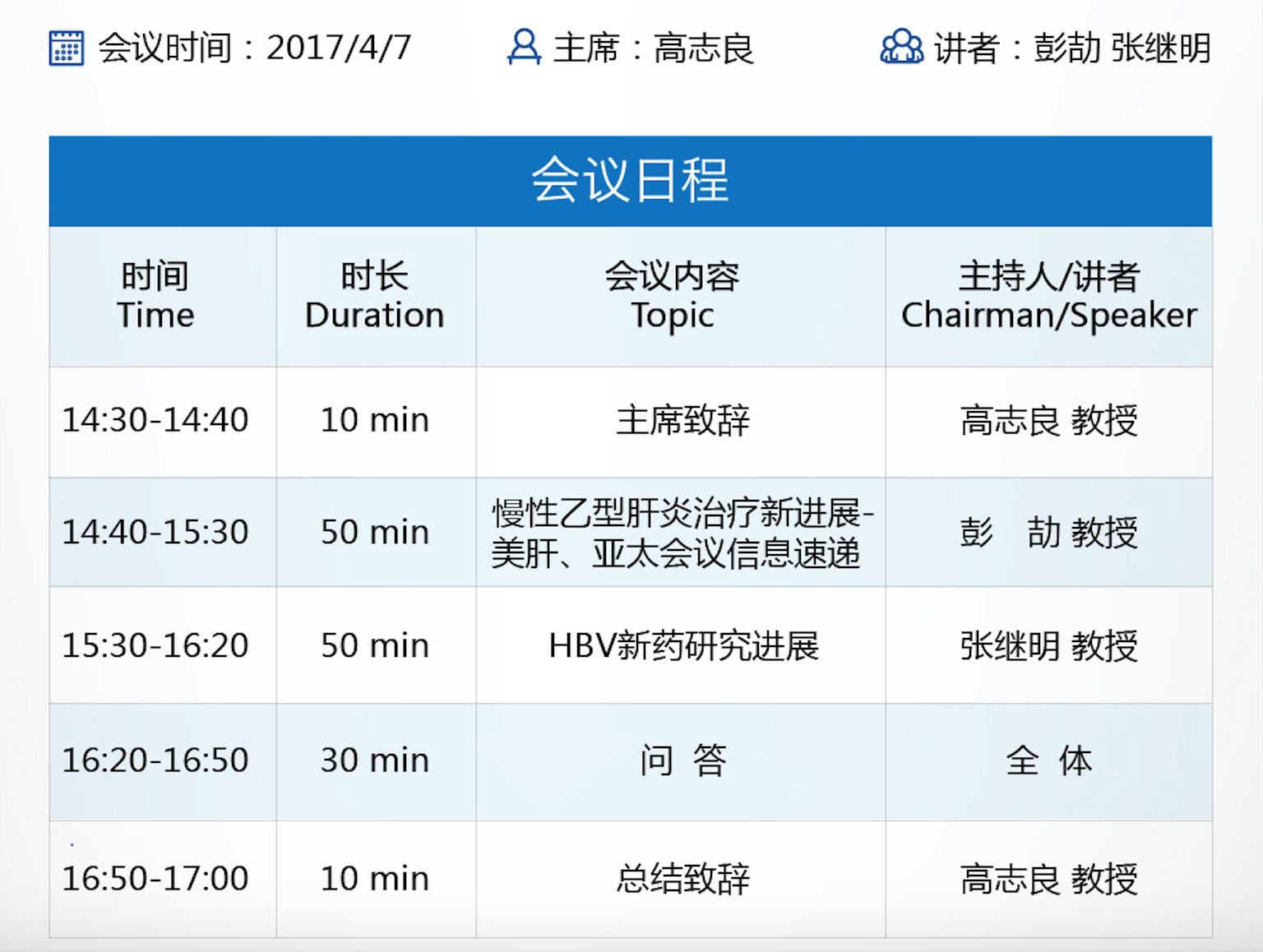Click the 慢性乙型肝炎治疗新进展 topic cell
Viewport: 1263px width, 952px height.
click(681, 532)
